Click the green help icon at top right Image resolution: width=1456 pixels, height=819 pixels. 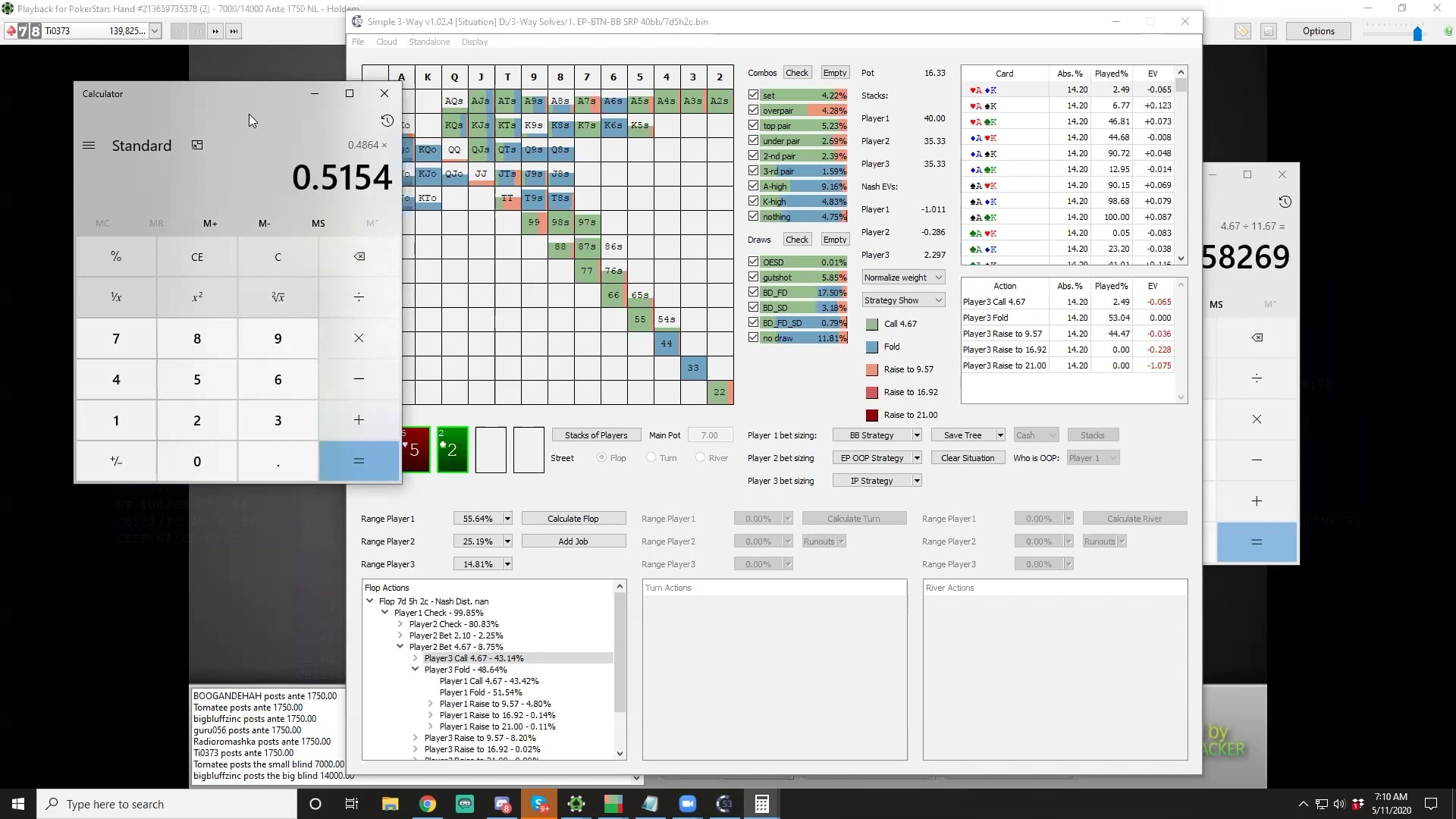1448,31
